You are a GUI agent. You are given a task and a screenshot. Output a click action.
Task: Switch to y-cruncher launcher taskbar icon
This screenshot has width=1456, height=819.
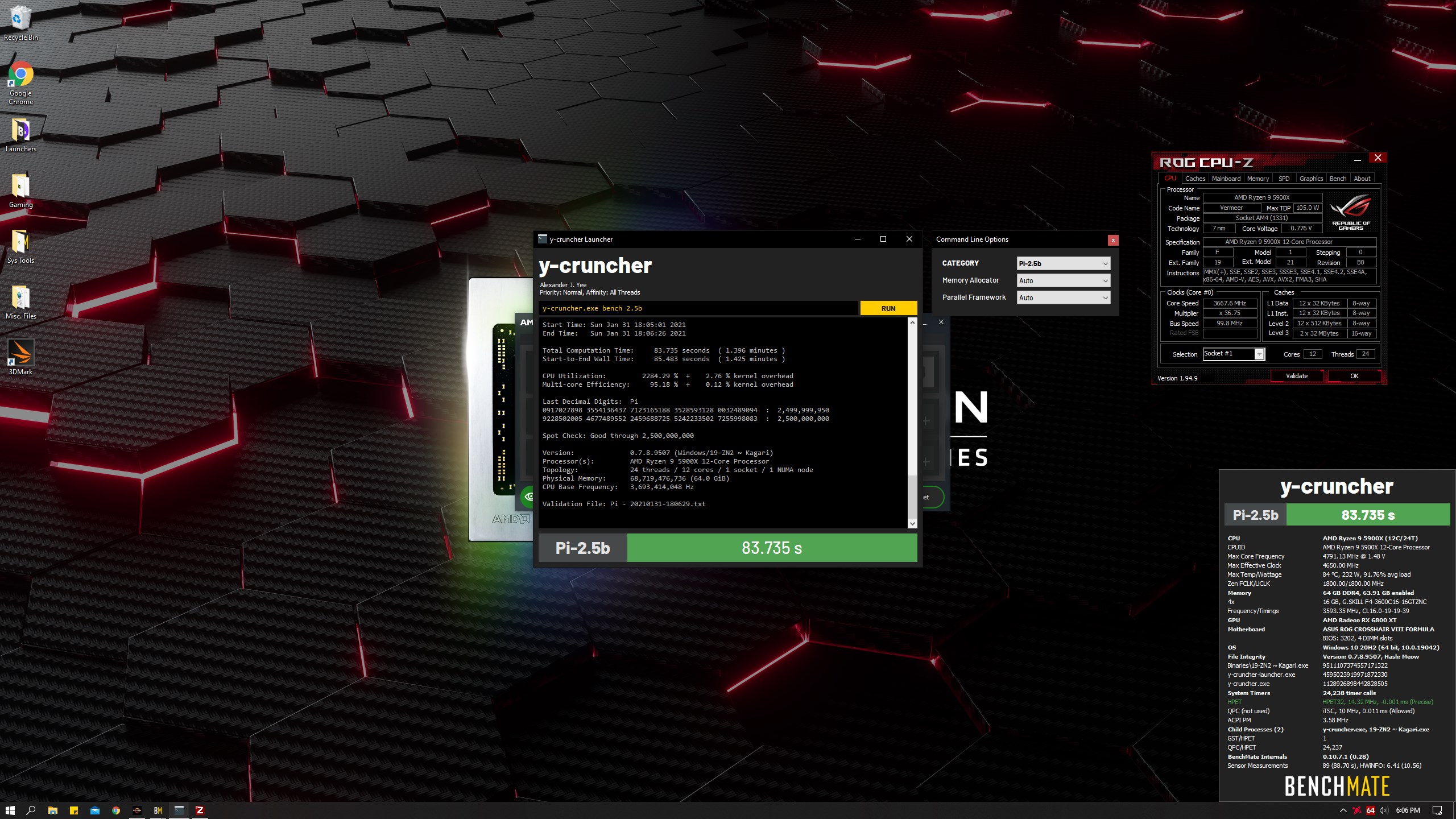coord(179,810)
